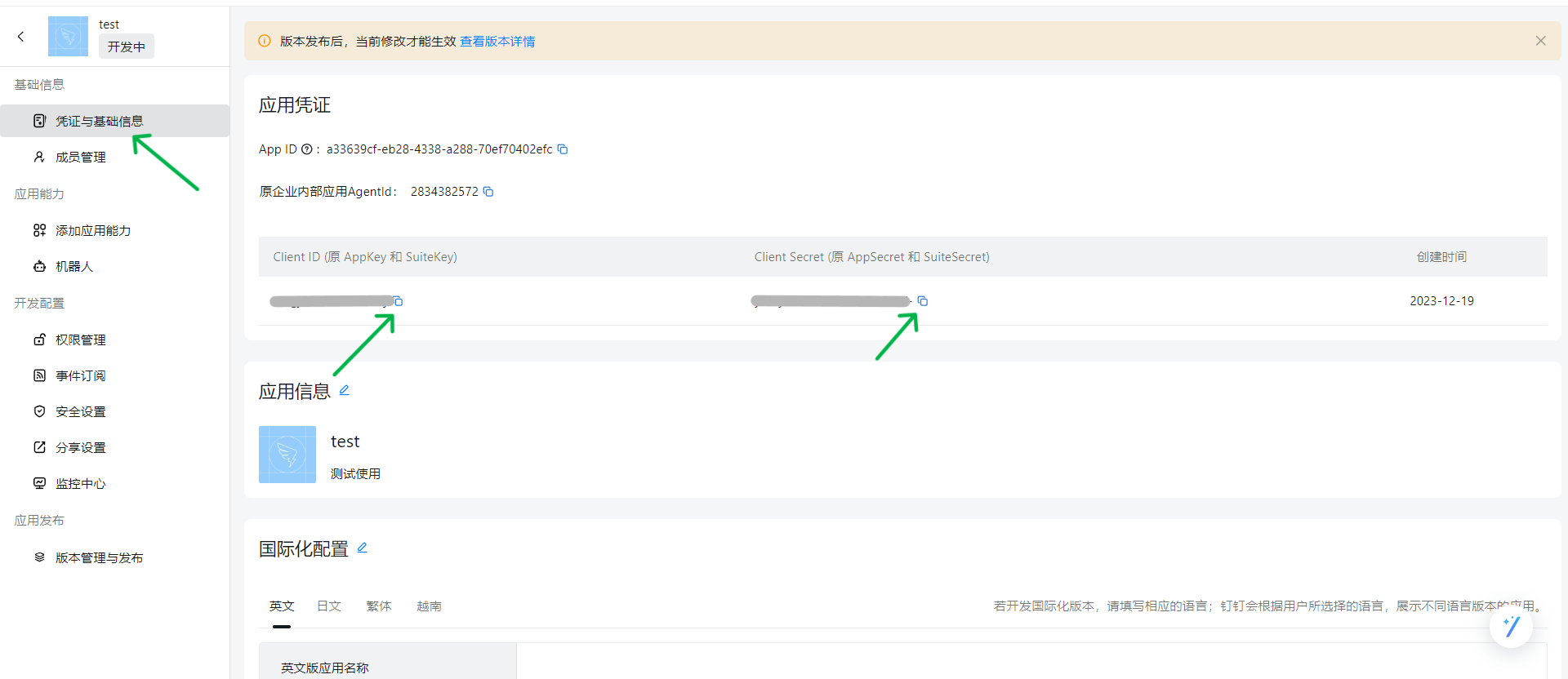Open the 机器人 sidebar item
The image size is (1568, 679).
73,267
